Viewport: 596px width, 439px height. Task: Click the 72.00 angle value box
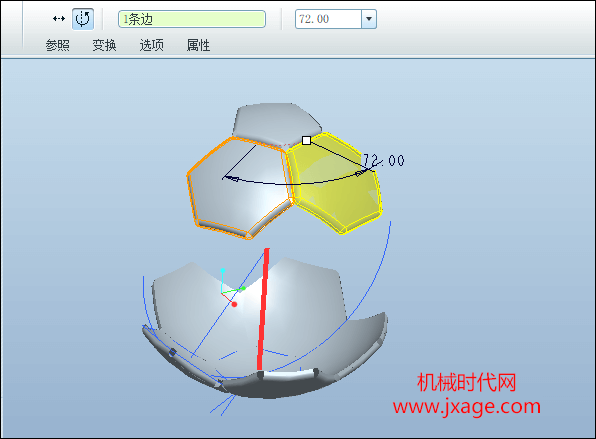click(328, 19)
